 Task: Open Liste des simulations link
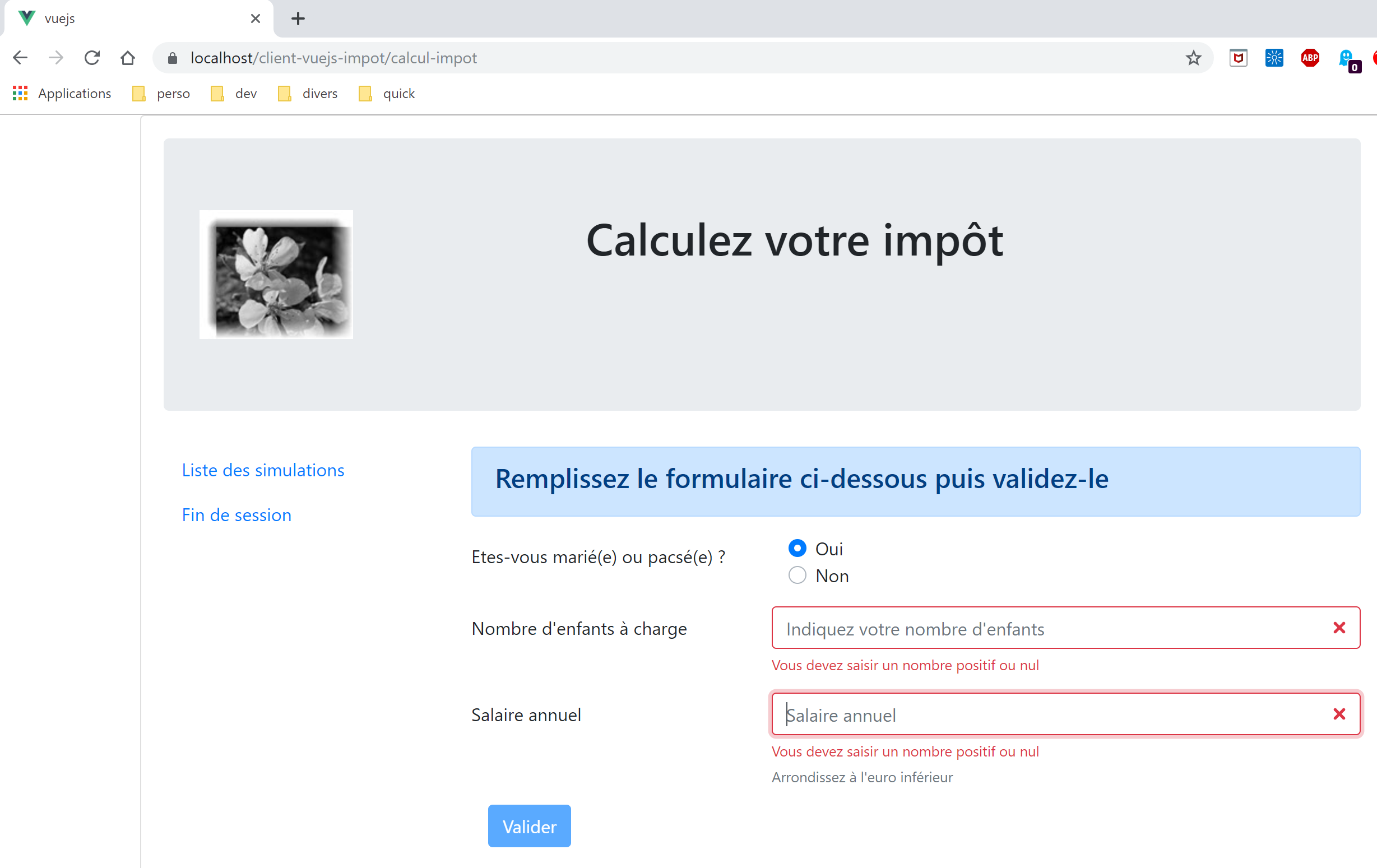pyautogui.click(x=263, y=470)
